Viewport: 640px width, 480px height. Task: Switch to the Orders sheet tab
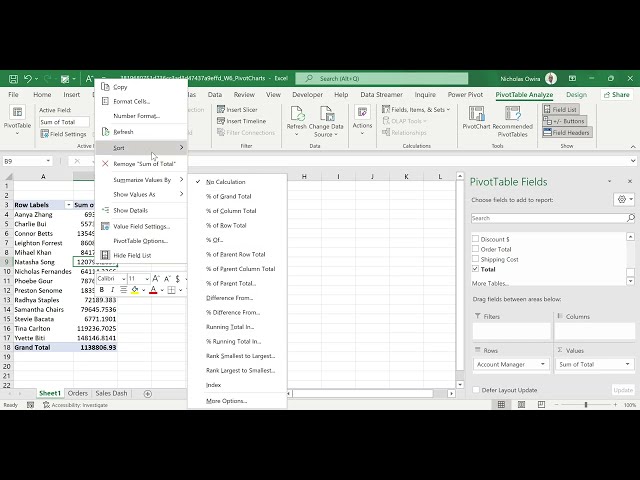click(78, 393)
